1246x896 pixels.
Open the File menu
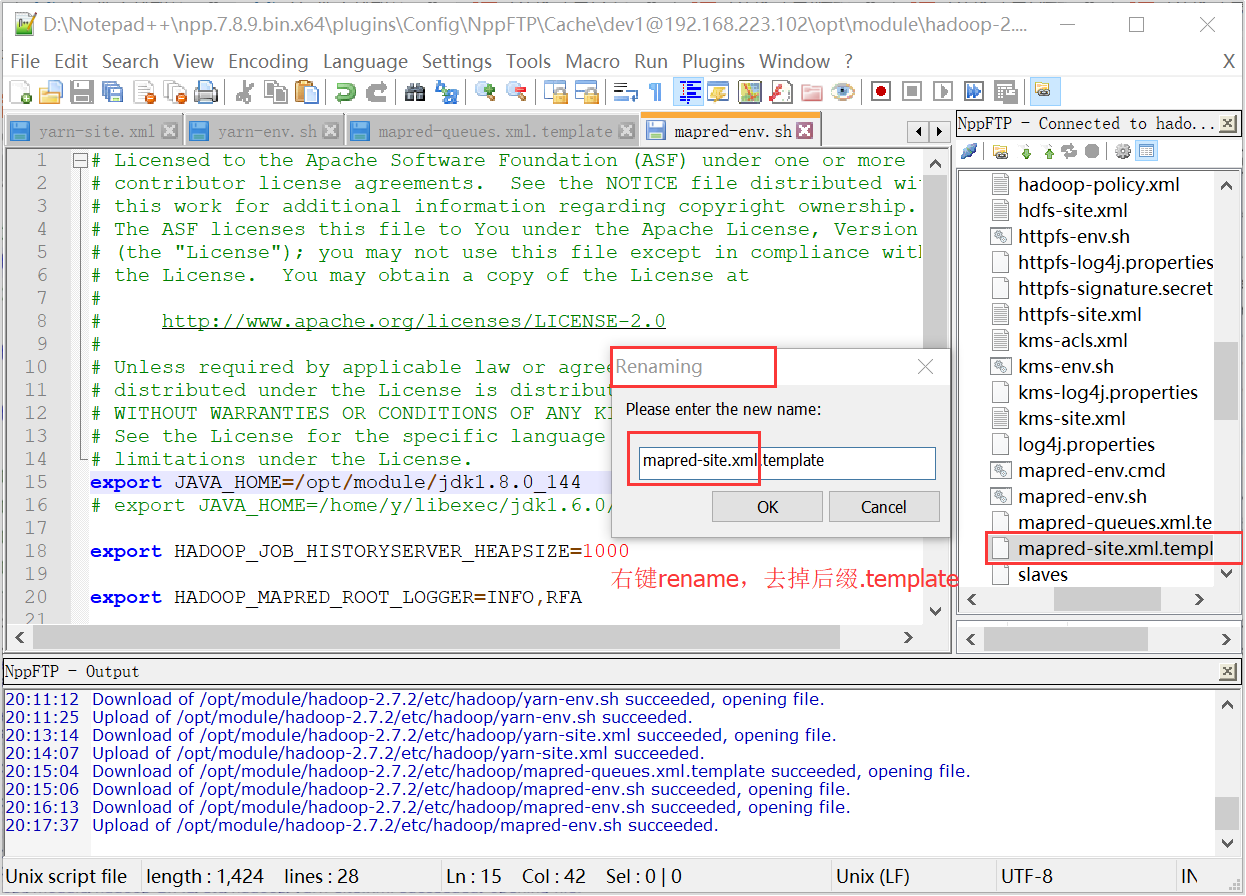[x=25, y=61]
